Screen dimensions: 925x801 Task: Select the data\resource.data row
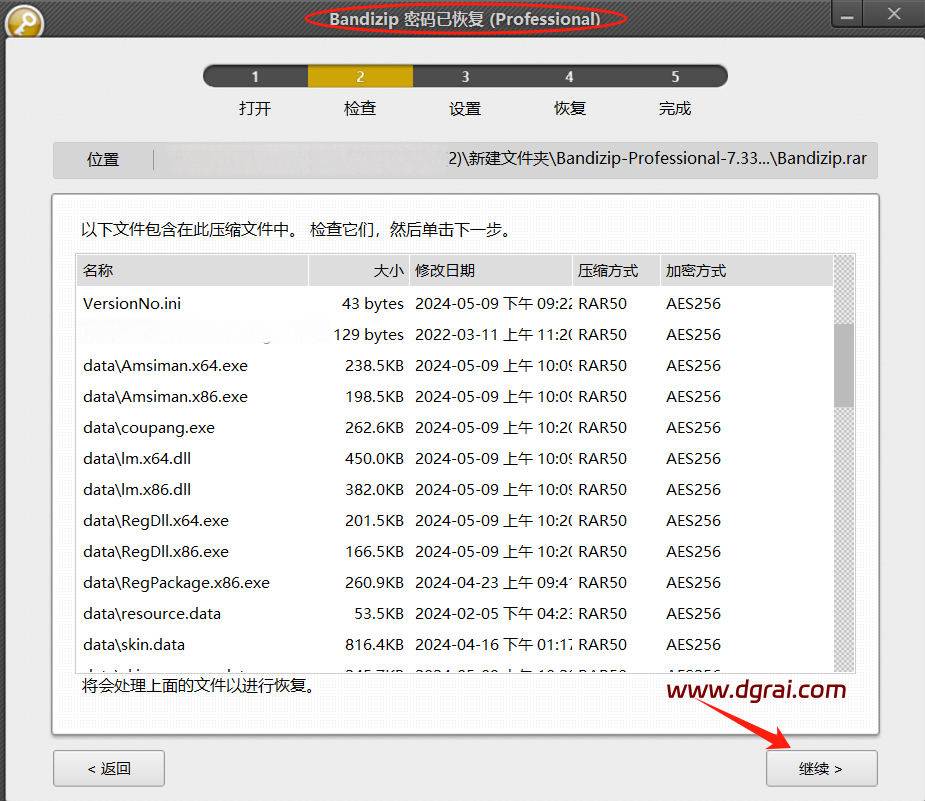coord(455,614)
